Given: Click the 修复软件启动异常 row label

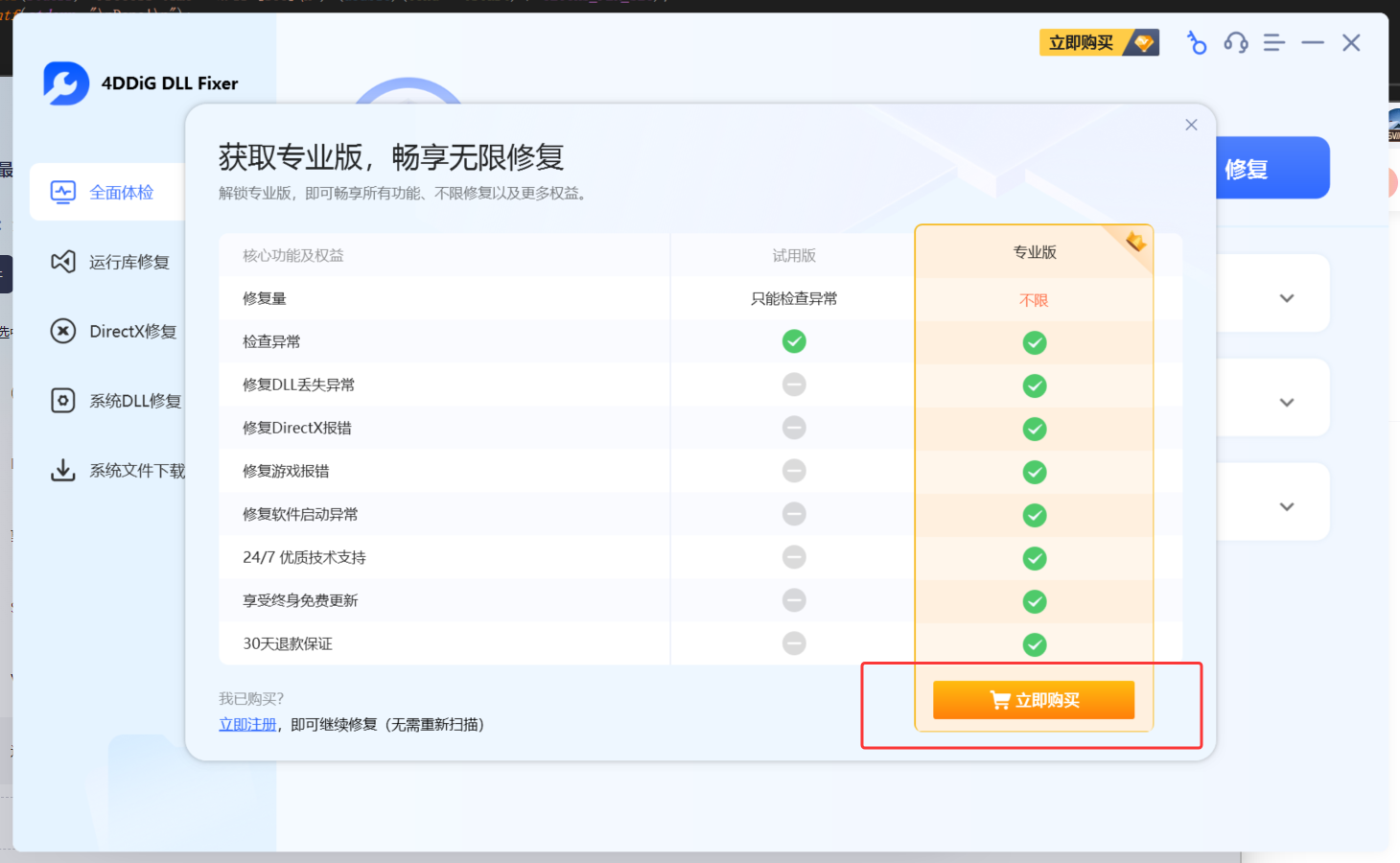Looking at the screenshot, I should click(300, 514).
